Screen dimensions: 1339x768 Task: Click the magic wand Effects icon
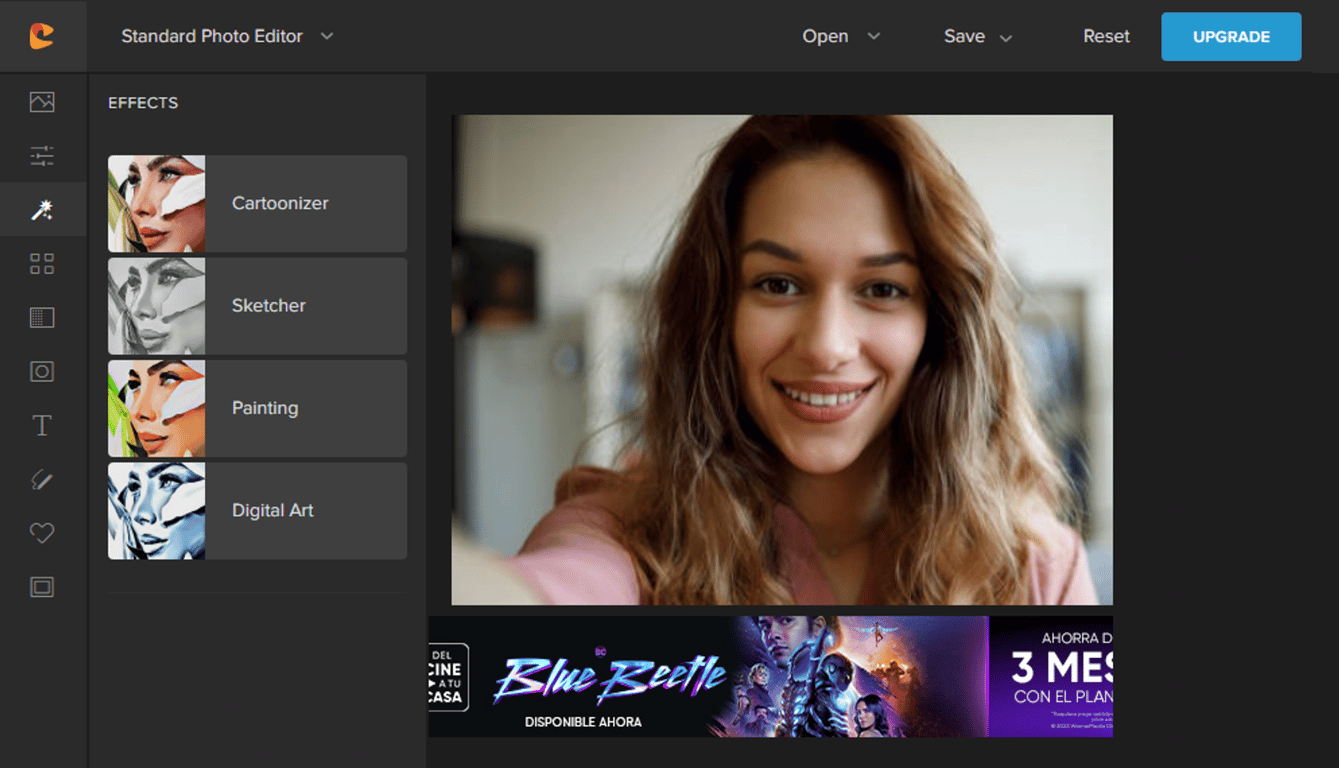click(42, 209)
